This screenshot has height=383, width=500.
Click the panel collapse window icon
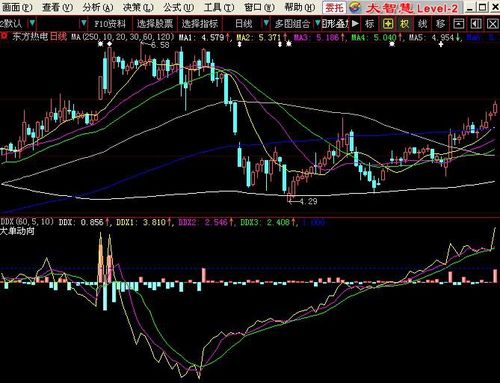458,24
